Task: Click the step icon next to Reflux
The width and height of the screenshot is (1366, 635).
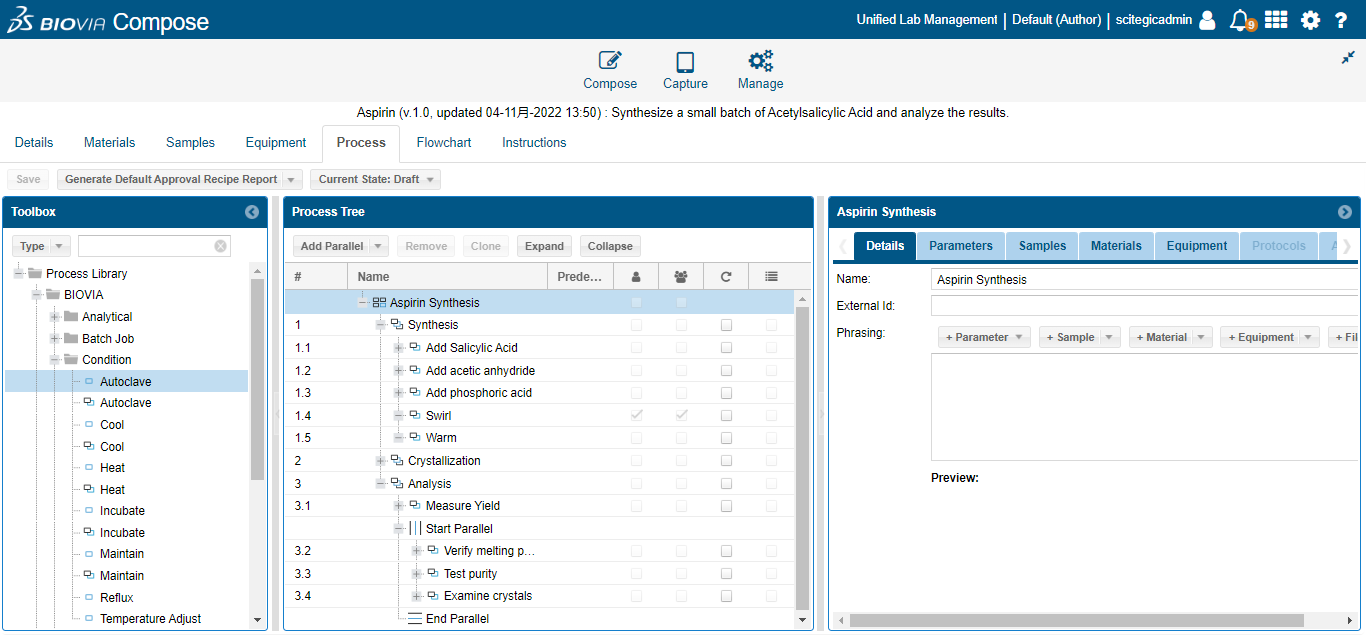Action: [89, 598]
